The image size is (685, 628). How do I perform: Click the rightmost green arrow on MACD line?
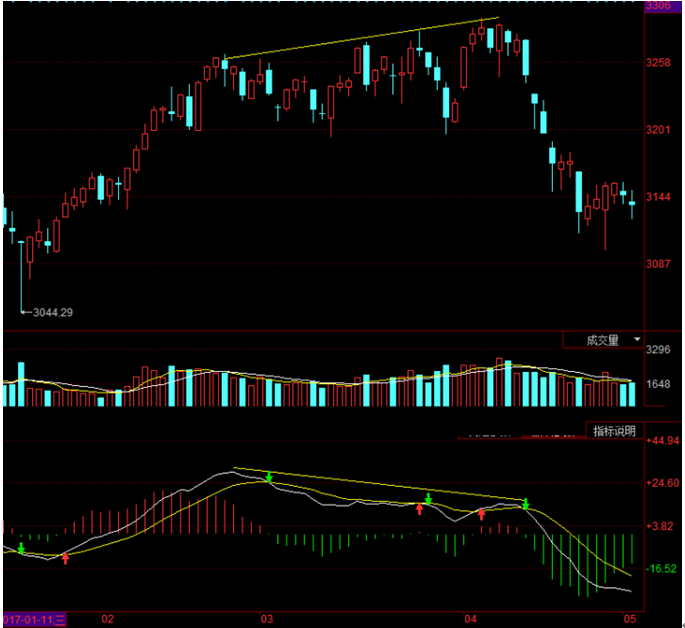point(525,504)
